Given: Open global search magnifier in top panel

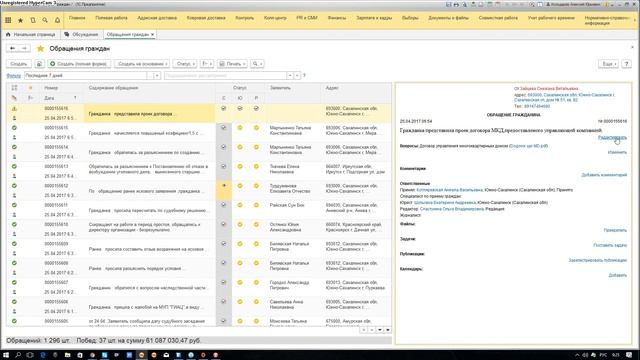Looking at the screenshot, I should (45, 20).
